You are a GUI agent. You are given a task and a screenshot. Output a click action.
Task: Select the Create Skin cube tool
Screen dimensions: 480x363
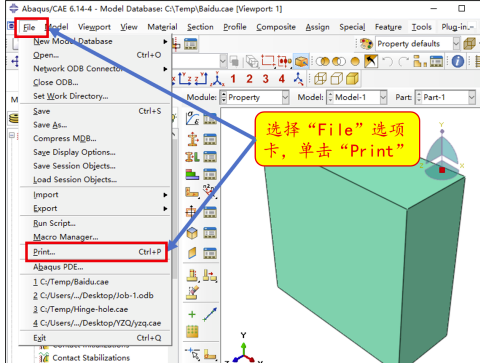192,233
